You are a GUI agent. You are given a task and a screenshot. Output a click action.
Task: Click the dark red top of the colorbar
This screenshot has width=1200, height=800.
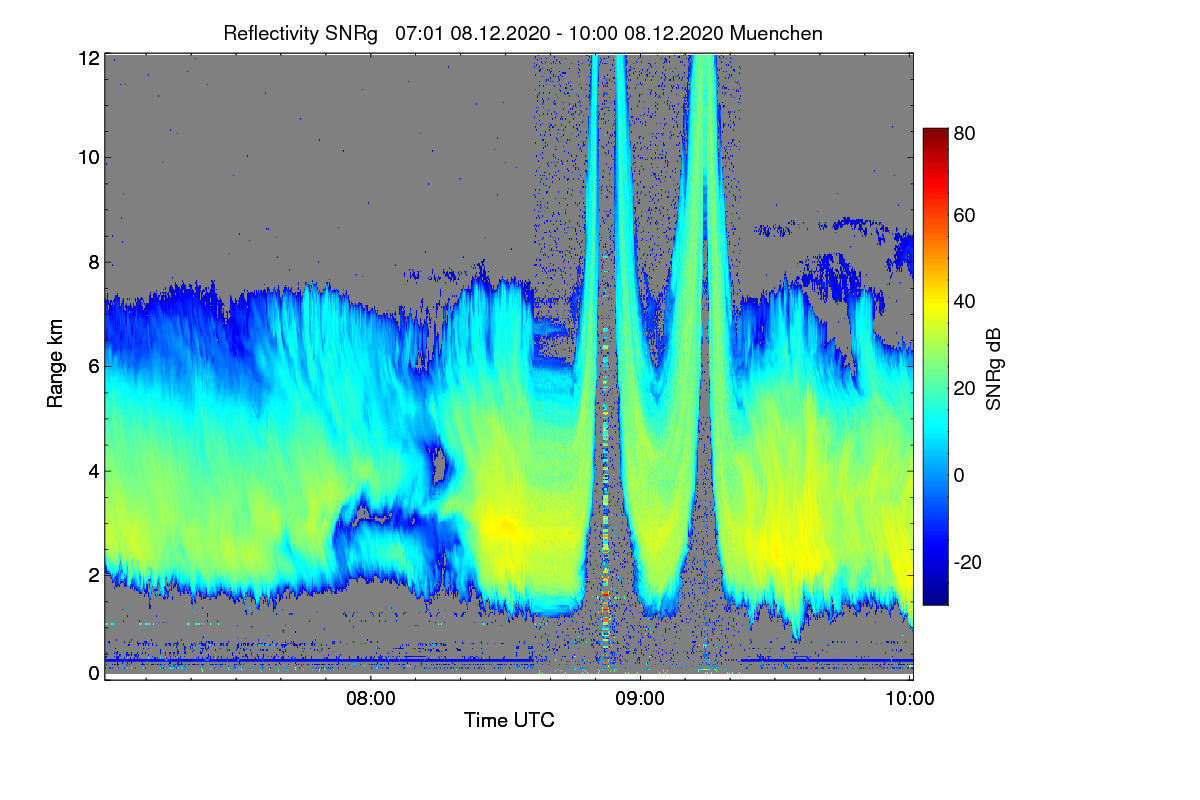[x=934, y=136]
